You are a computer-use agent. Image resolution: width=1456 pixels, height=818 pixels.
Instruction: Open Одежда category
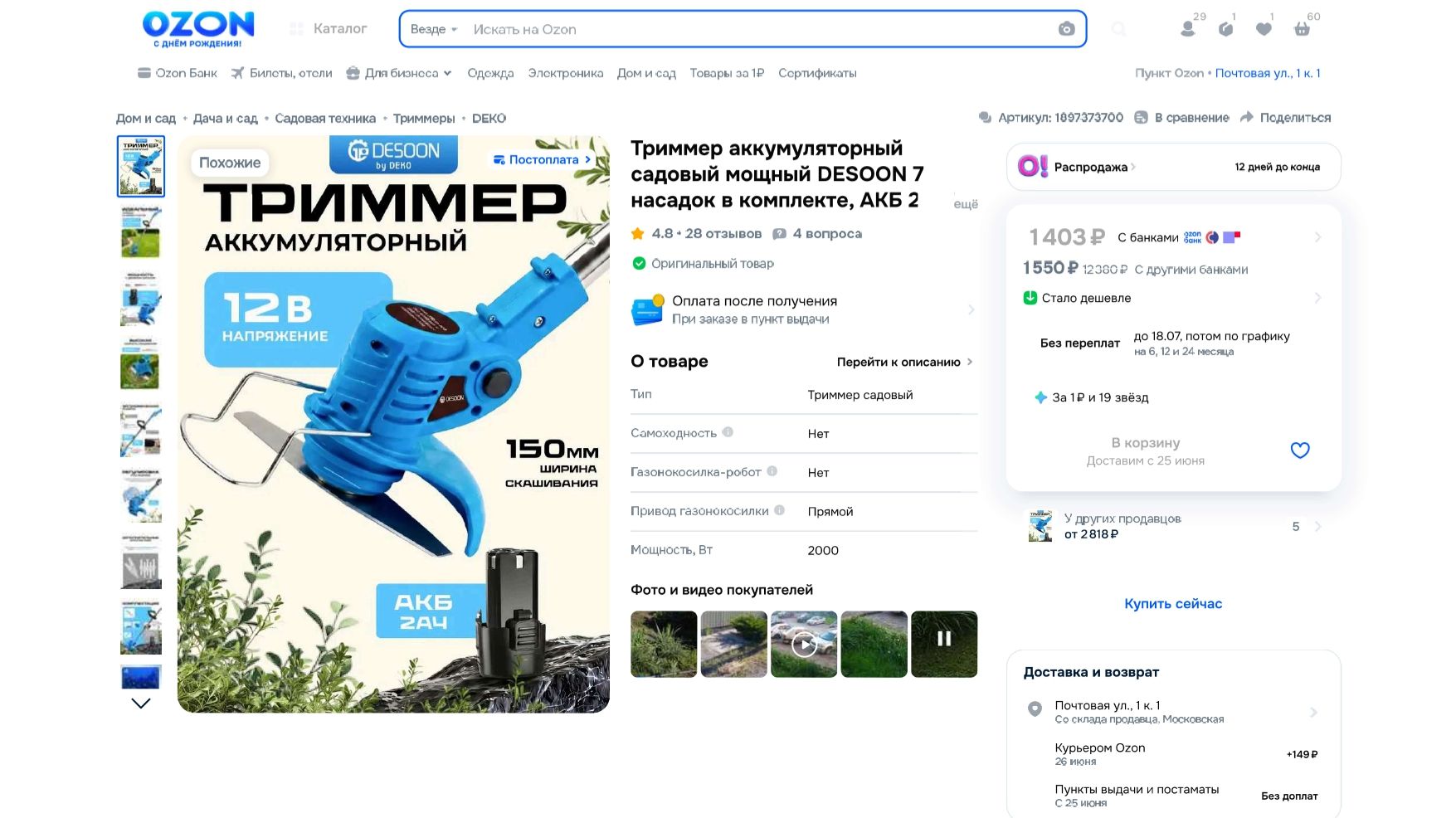tap(490, 73)
